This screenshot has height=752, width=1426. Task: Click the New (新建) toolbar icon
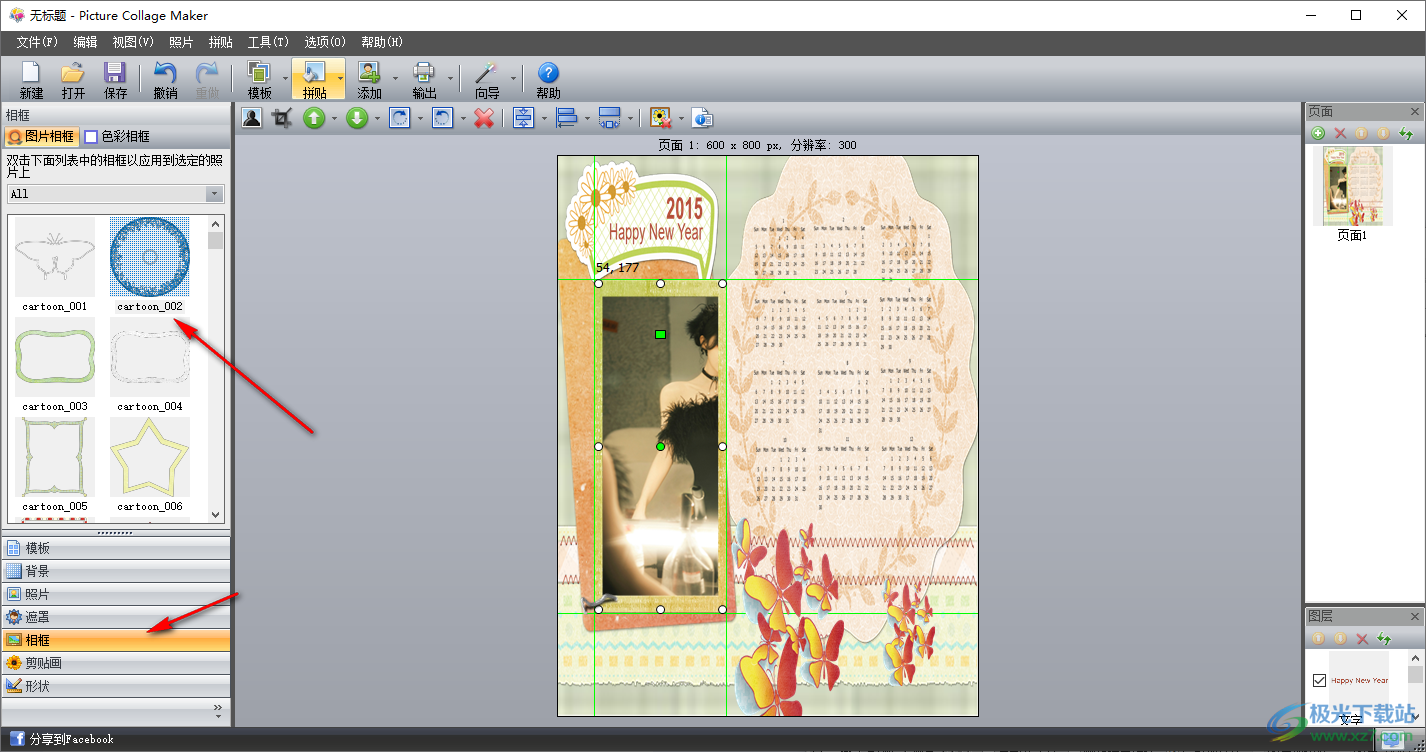[x=31, y=73]
